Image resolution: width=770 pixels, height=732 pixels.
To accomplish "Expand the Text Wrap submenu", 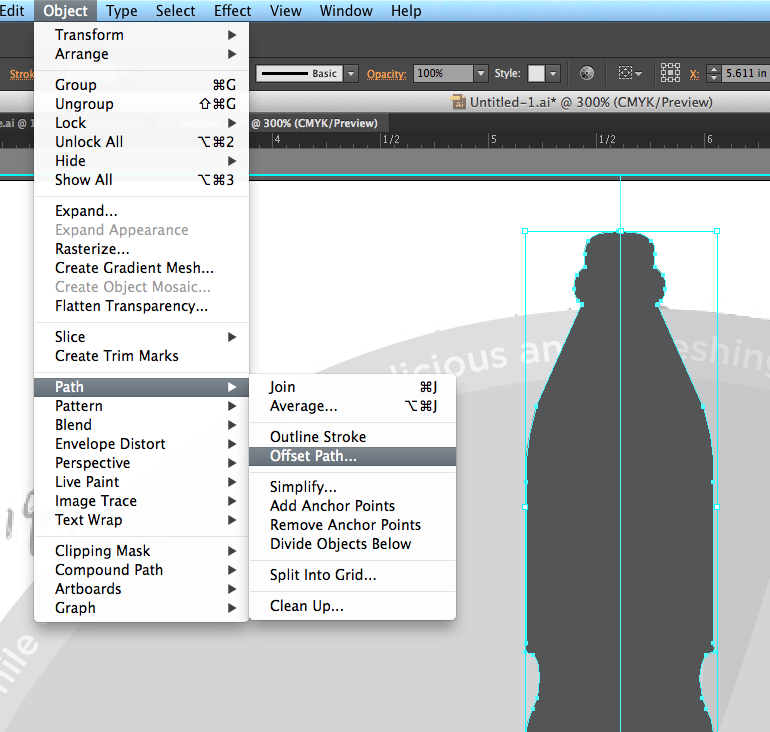I will coord(141,520).
